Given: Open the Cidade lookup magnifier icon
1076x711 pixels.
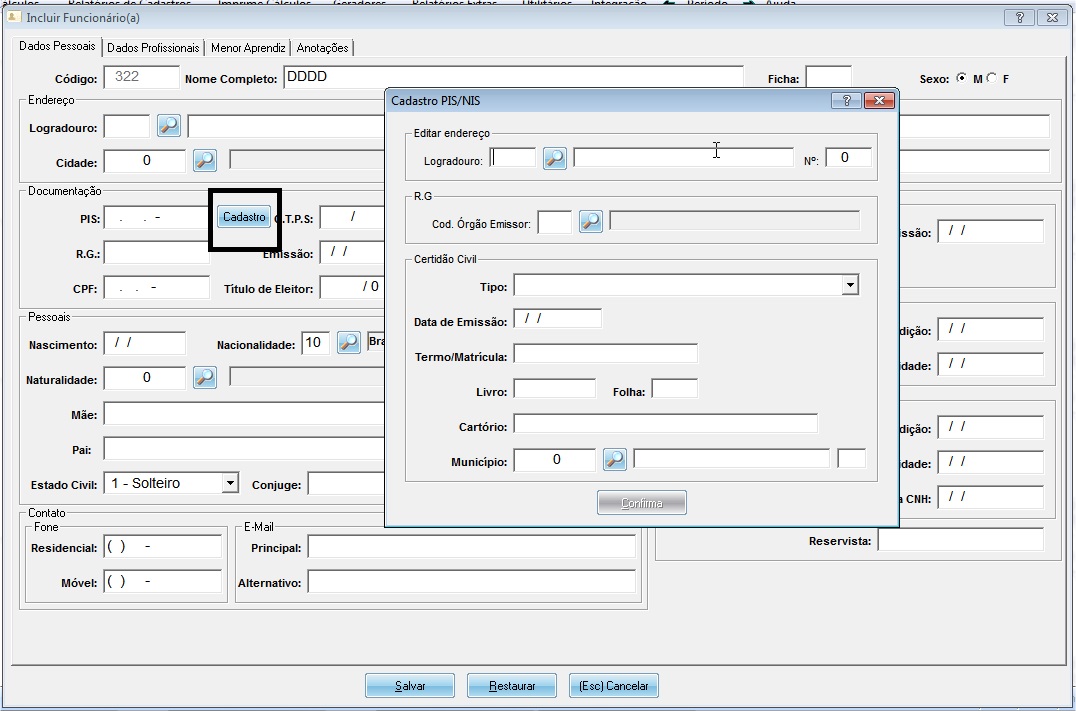Looking at the screenshot, I should coord(204,160).
